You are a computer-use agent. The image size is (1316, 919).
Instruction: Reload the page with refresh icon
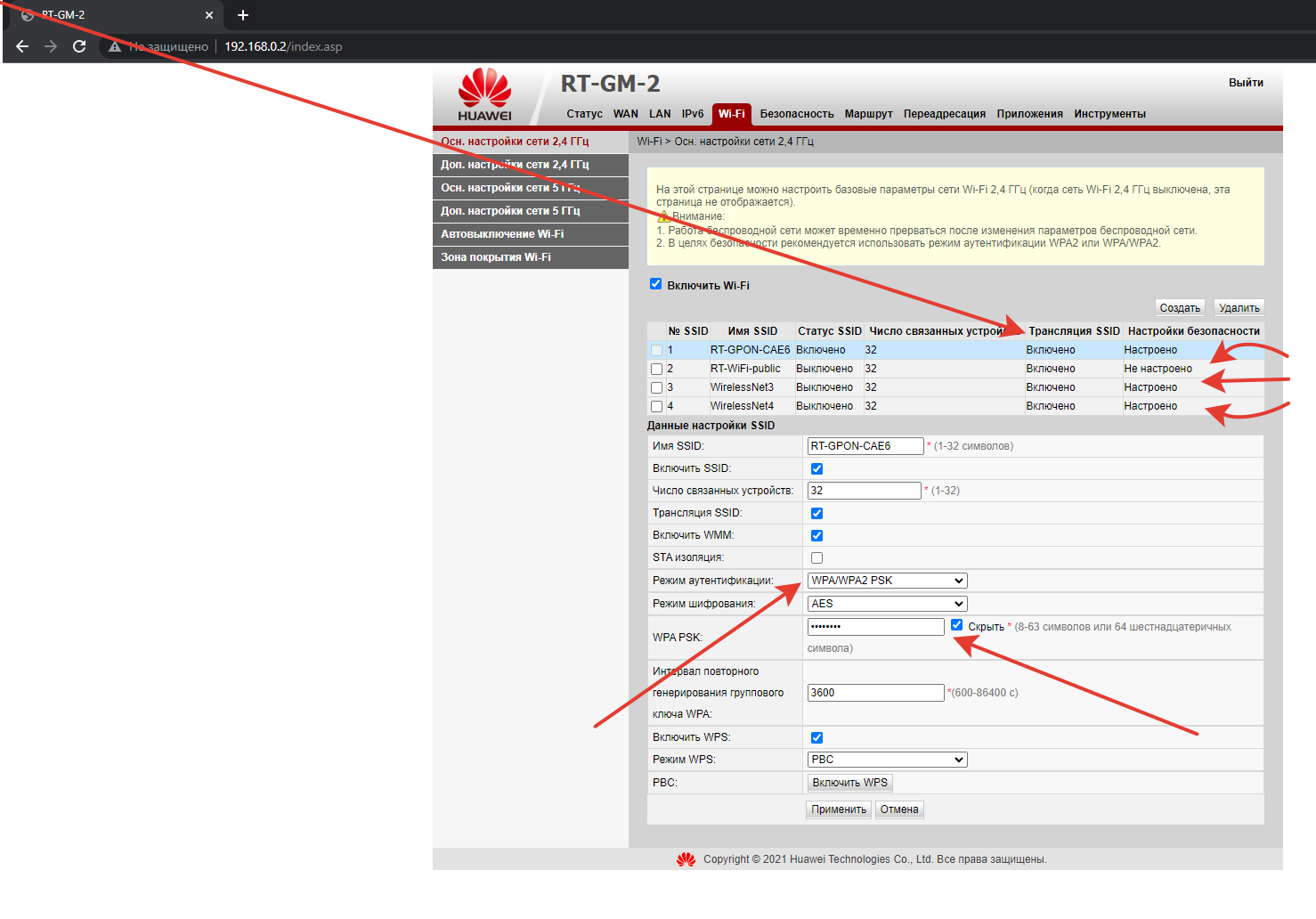[x=79, y=46]
